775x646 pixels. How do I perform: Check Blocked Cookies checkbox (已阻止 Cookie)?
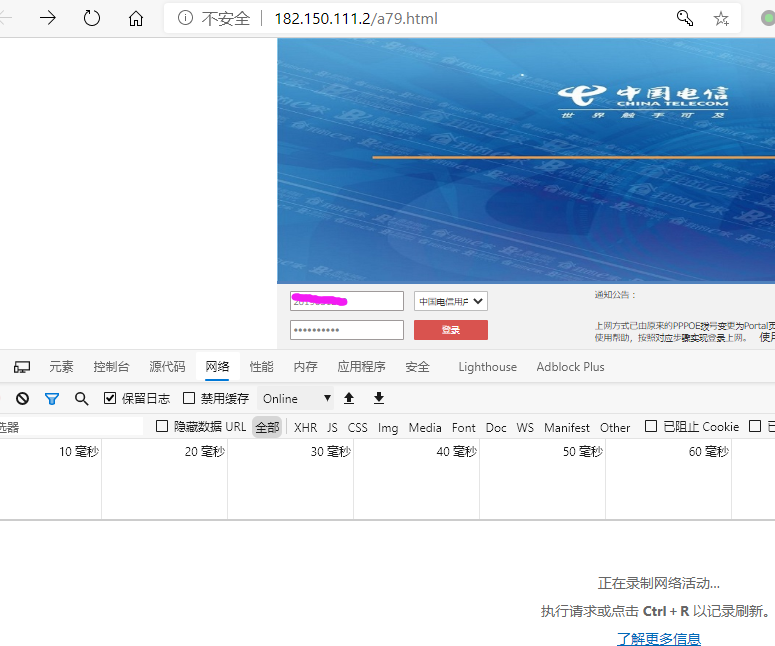pos(651,426)
